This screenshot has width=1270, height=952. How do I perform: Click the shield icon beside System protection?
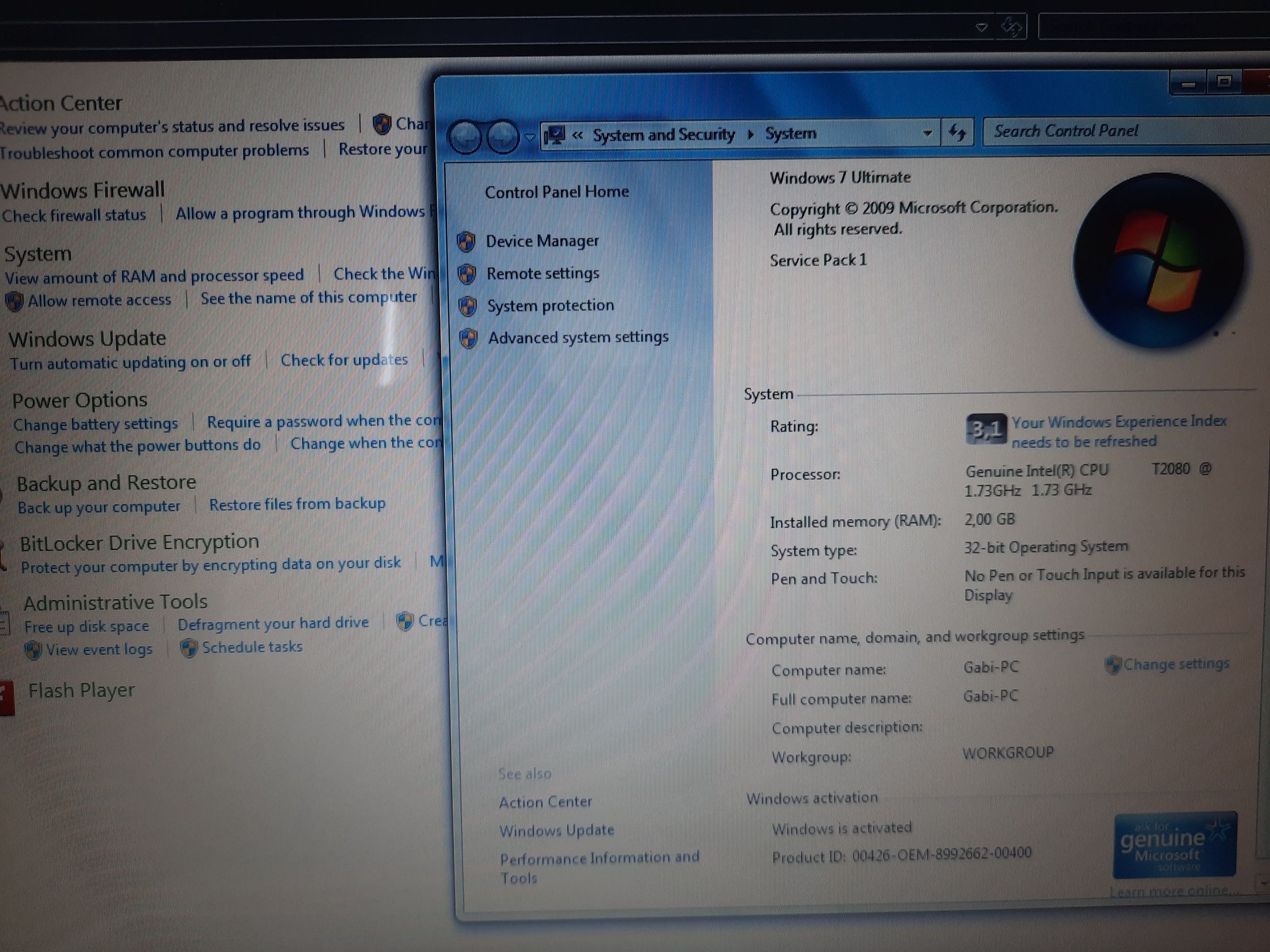[x=468, y=307]
